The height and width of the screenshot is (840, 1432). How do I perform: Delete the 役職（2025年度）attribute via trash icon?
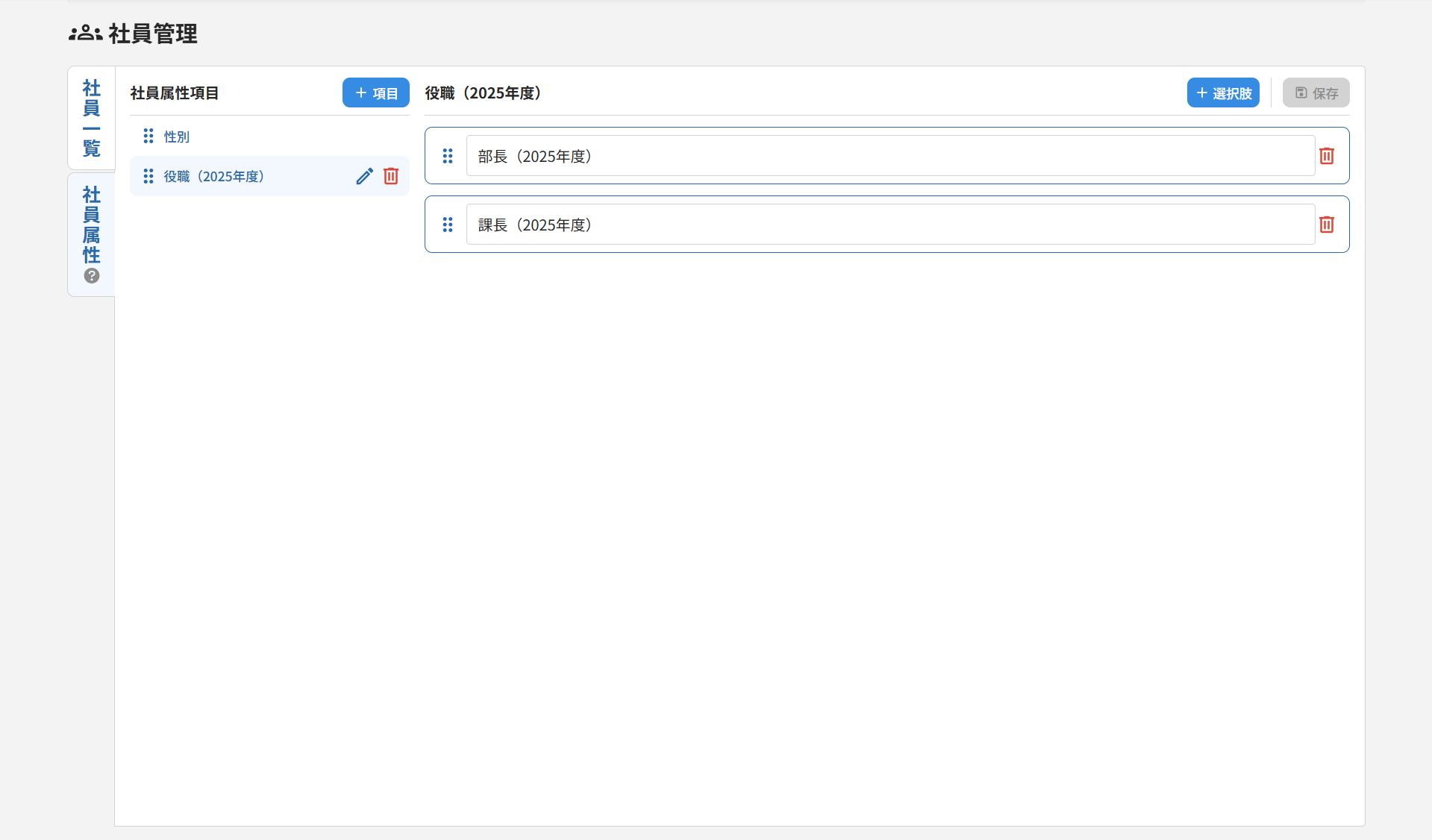tap(391, 176)
